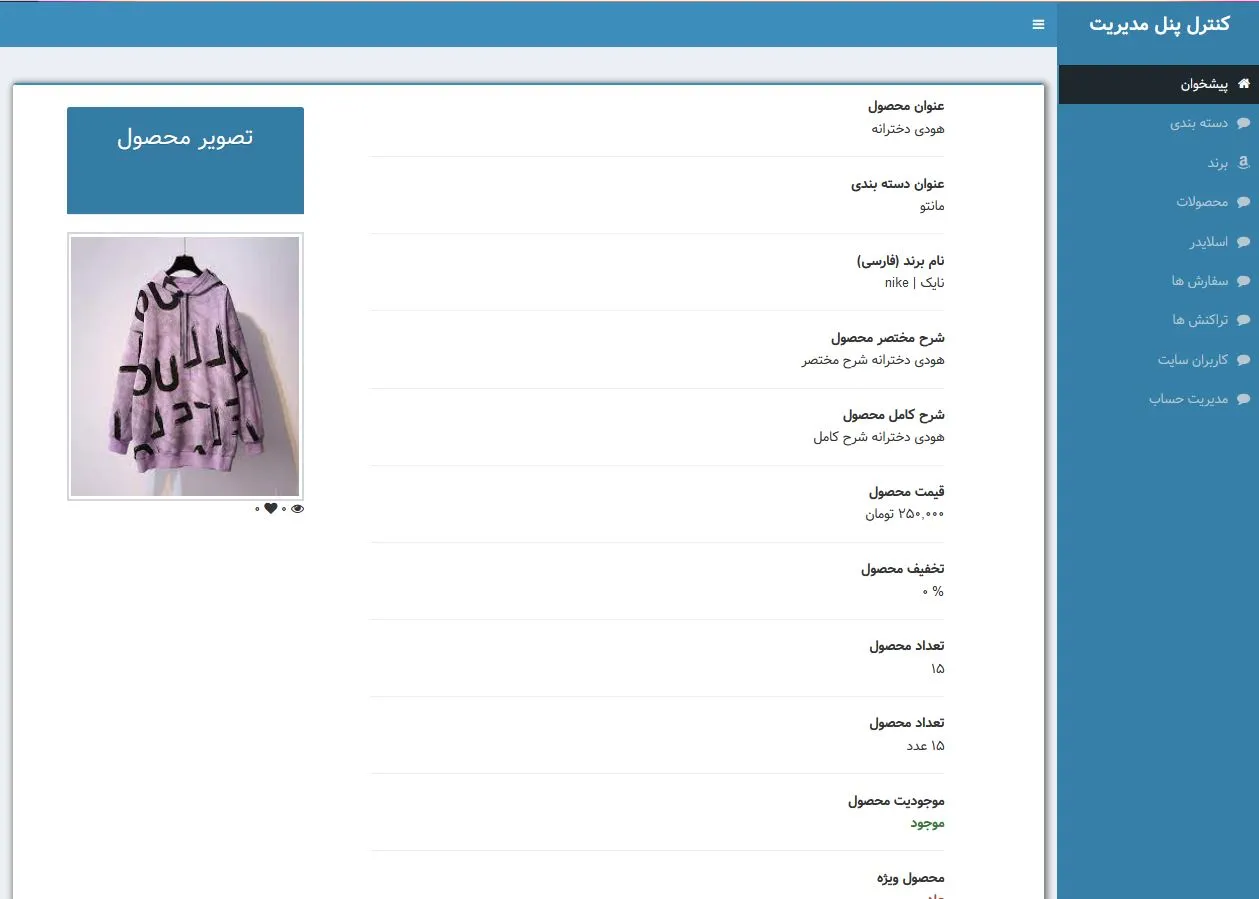
Task: Click the eye views icon under product image
Action: pos(297,509)
